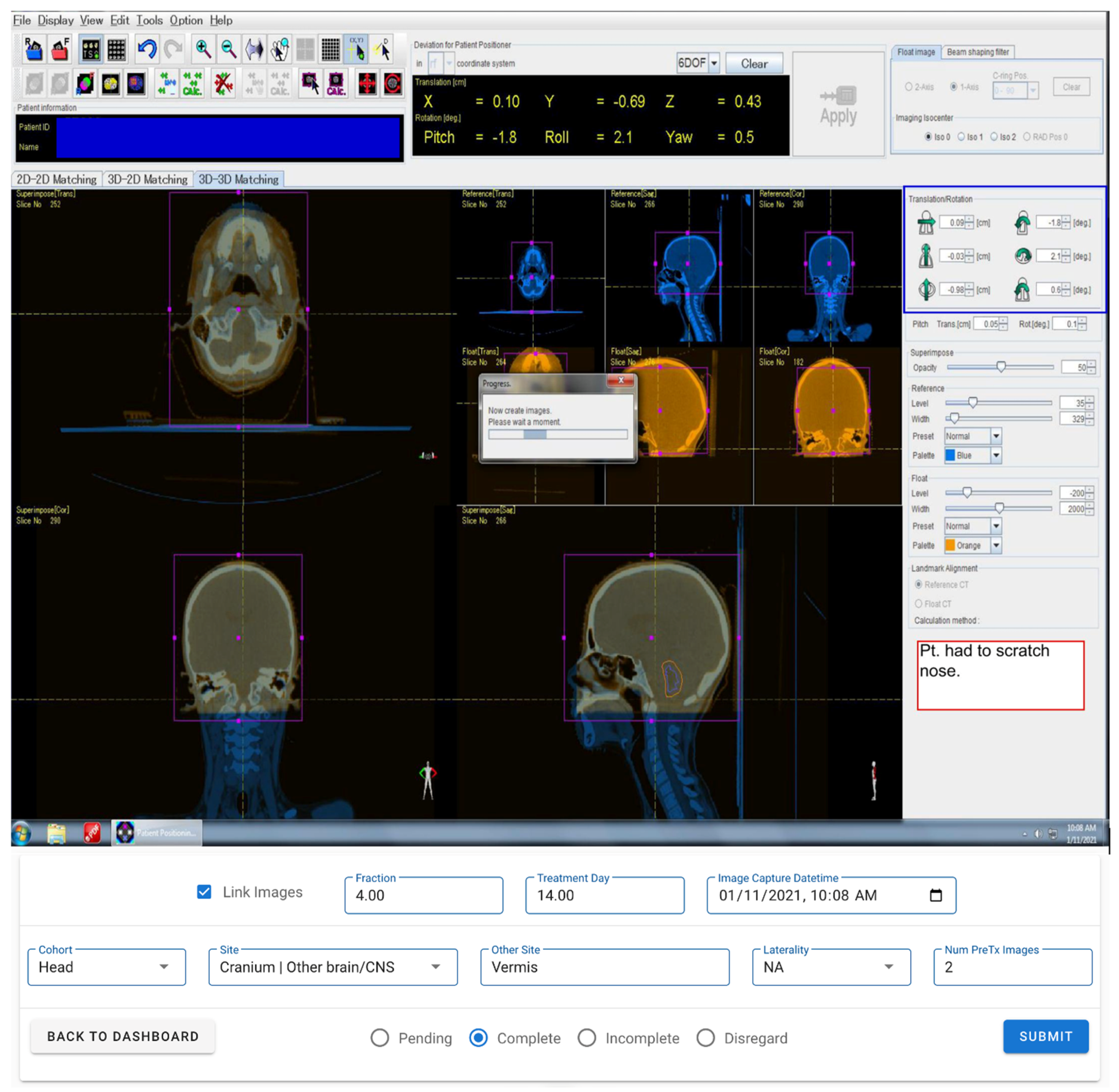The image size is (1119, 1092).
Task: Click the blue undo arrow icon
Action: 147,49
